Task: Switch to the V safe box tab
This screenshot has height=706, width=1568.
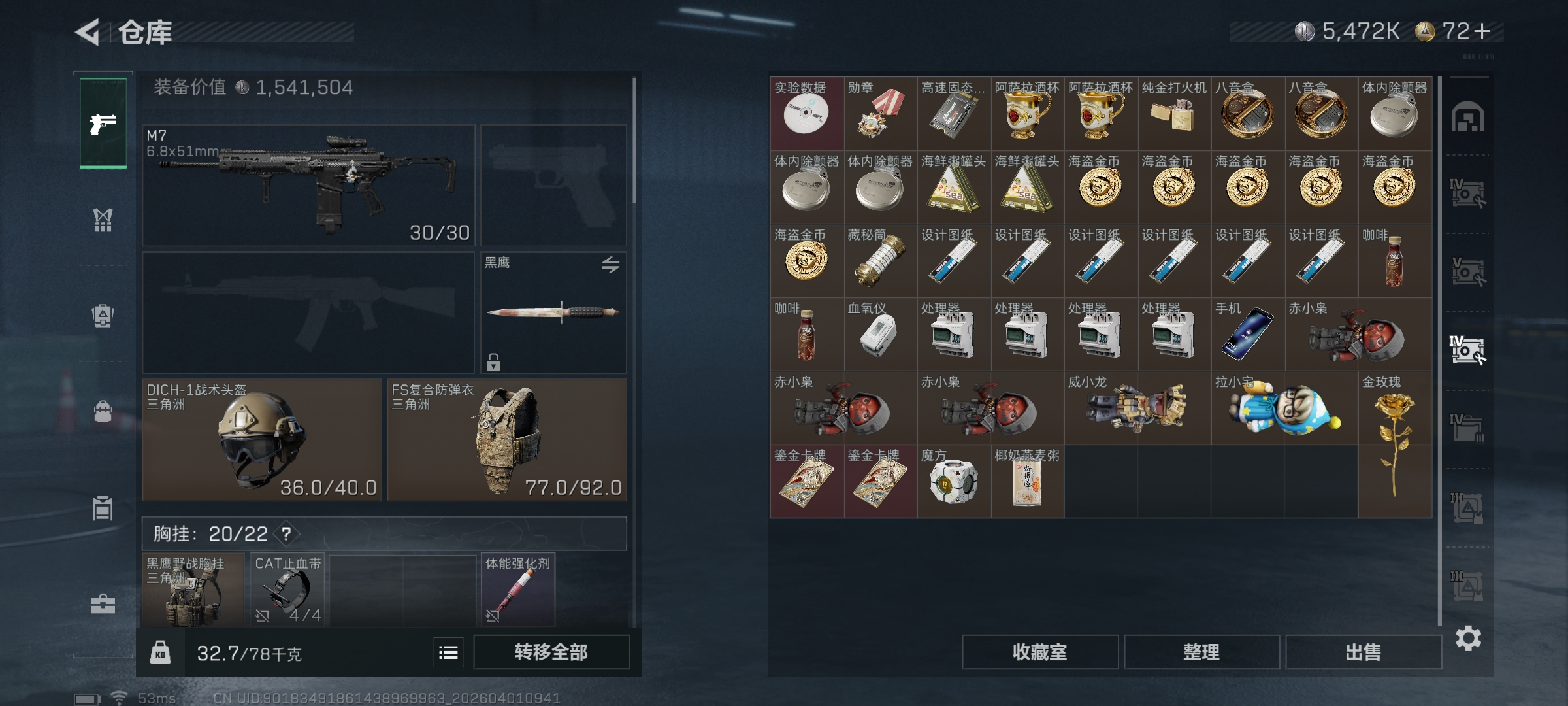Action: tap(1467, 271)
